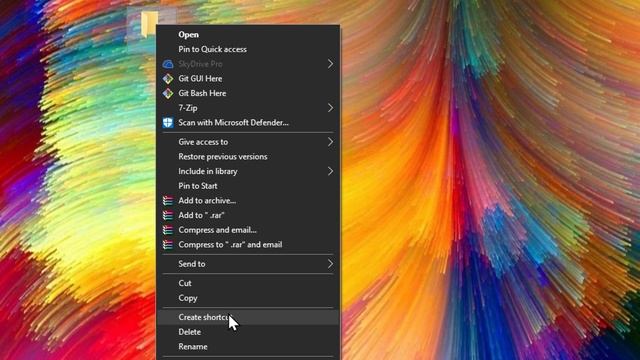This screenshot has width=640, height=360.
Task: Click icon beside Compress to ".rar" and email
Action: click(x=168, y=244)
